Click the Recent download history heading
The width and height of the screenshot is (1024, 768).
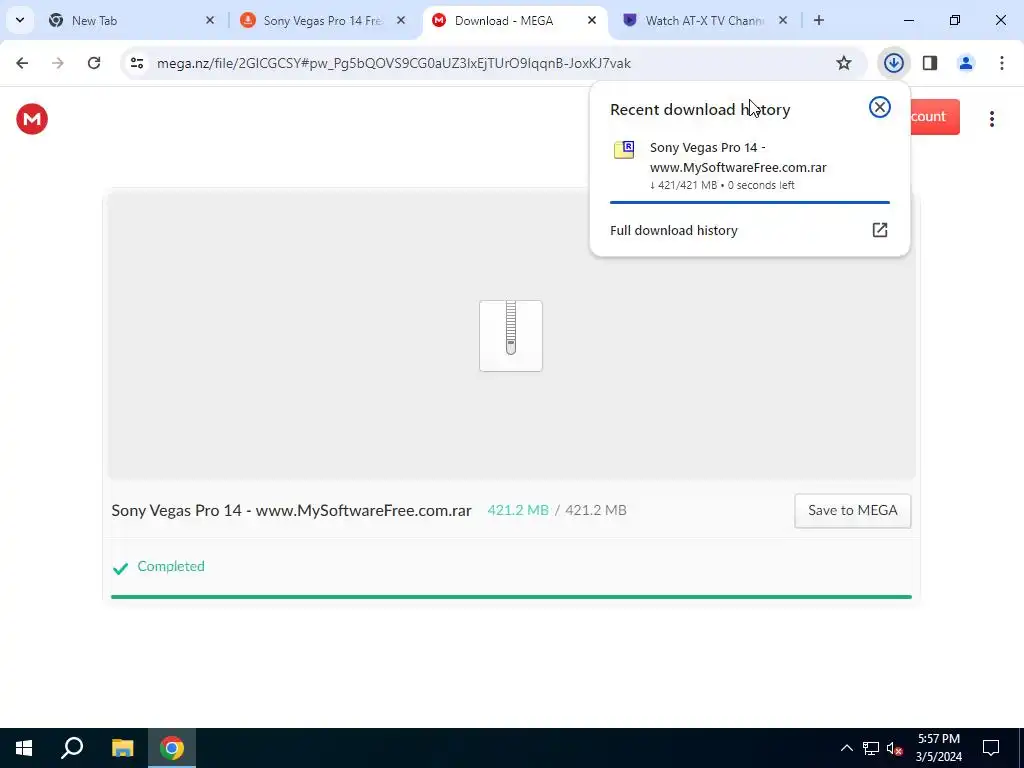coord(700,110)
